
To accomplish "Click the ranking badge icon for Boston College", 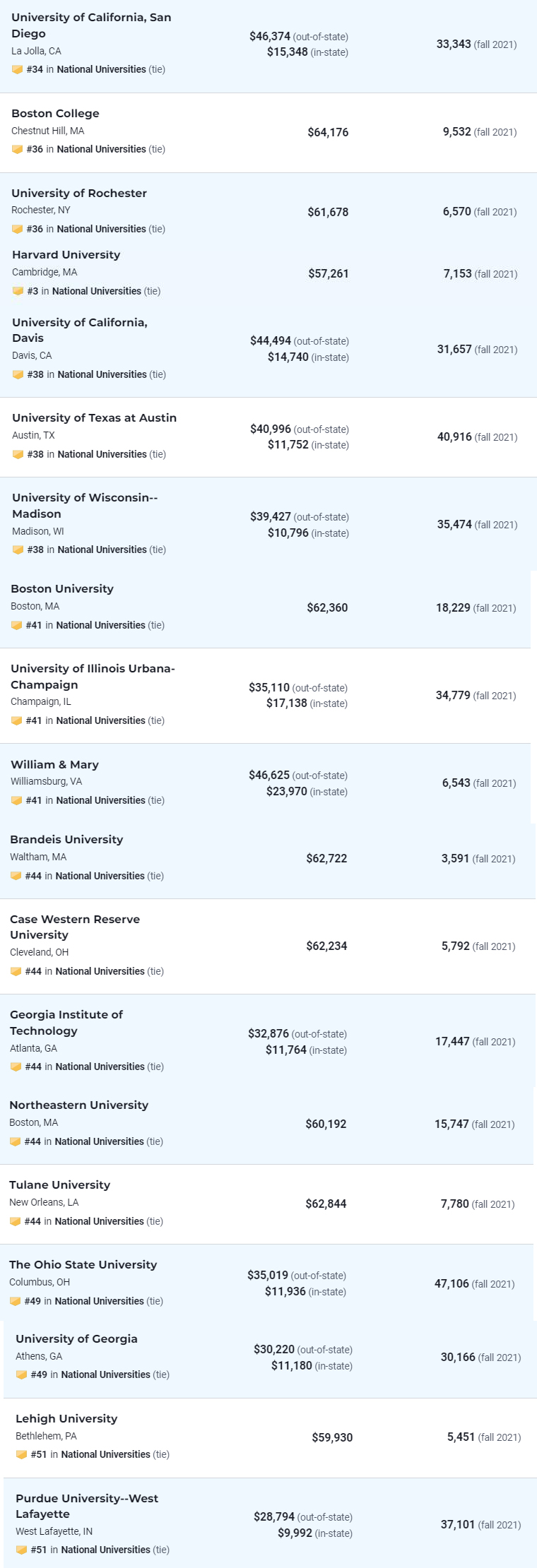I will pos(17,149).
